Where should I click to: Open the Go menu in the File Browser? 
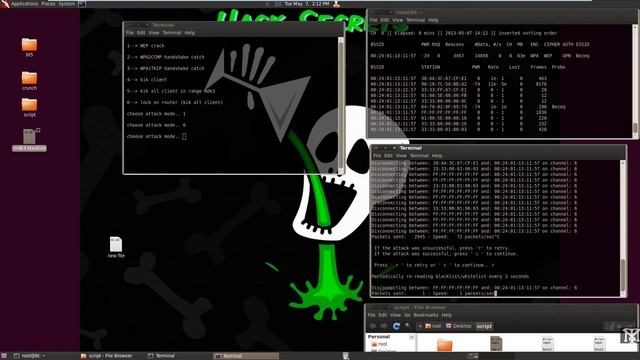[407, 315]
